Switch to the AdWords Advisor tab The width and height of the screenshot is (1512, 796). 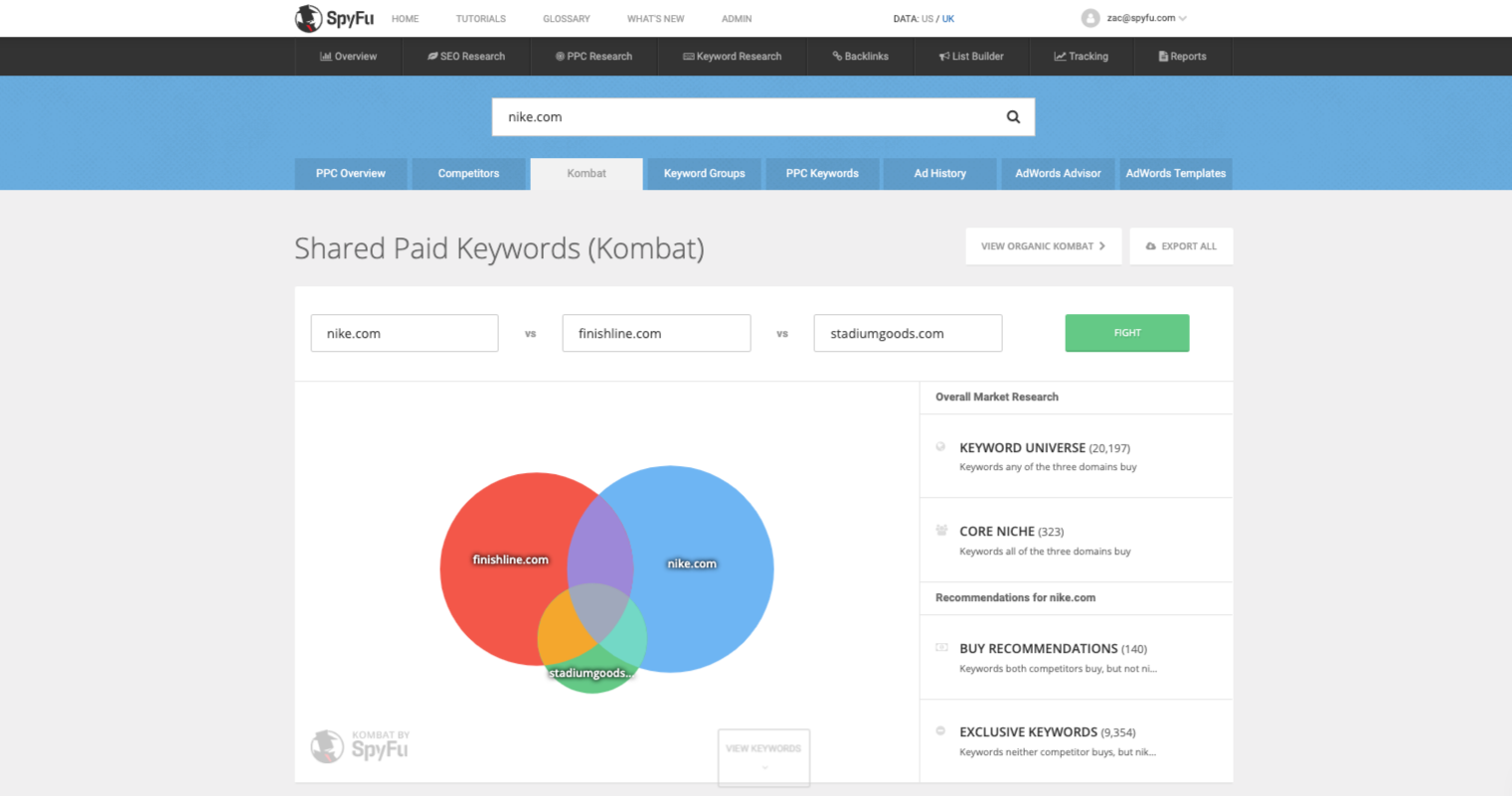coord(1058,173)
